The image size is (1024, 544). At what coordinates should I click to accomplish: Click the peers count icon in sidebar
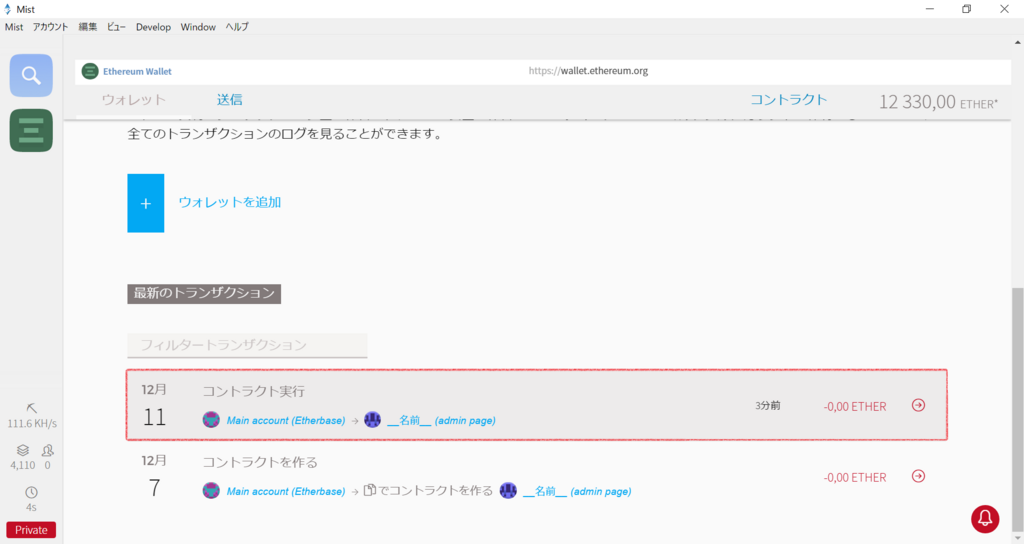pos(48,450)
